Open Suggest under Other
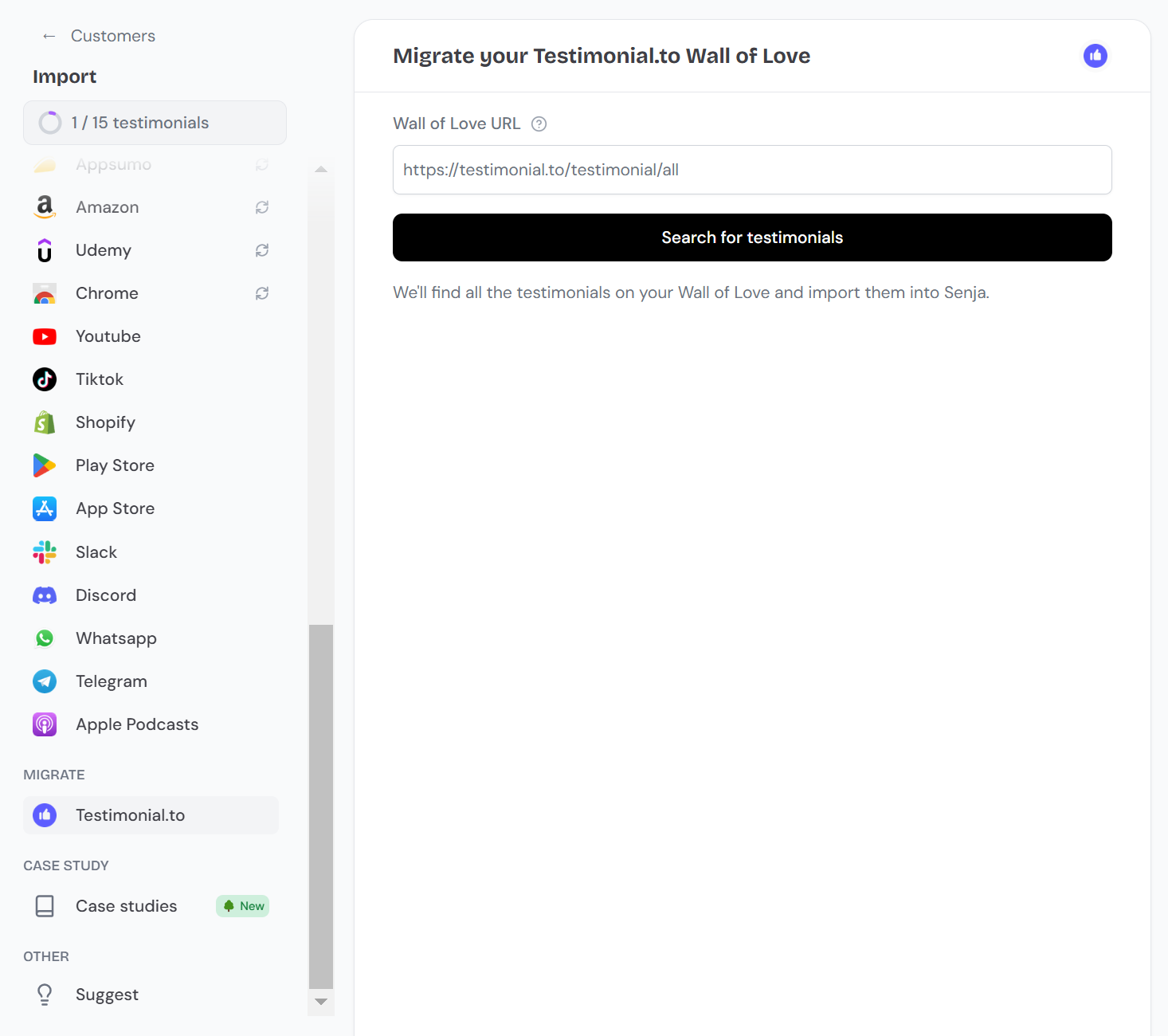This screenshot has height=1036, width=1168. pos(151,995)
